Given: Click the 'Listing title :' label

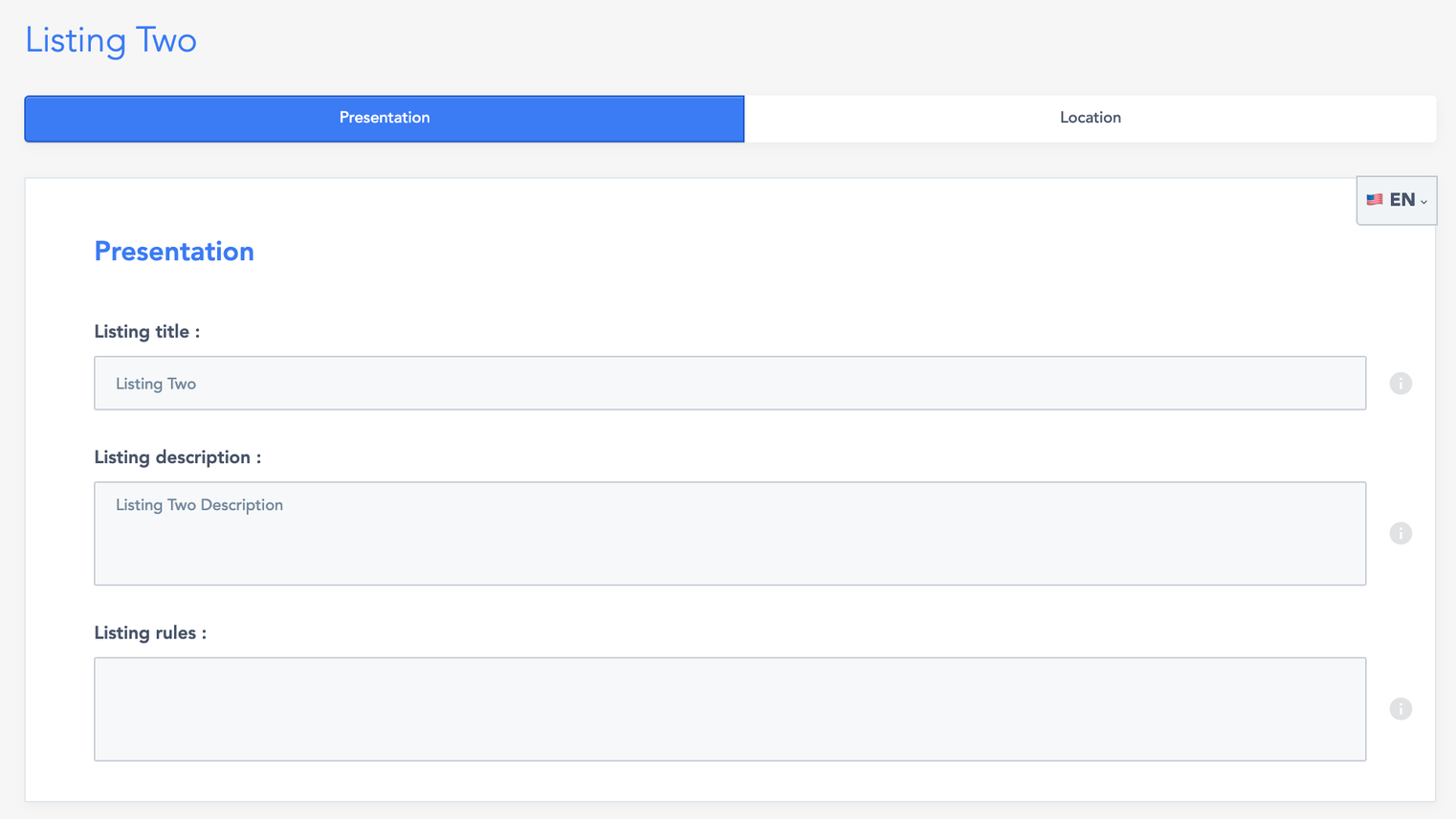Looking at the screenshot, I should [147, 332].
